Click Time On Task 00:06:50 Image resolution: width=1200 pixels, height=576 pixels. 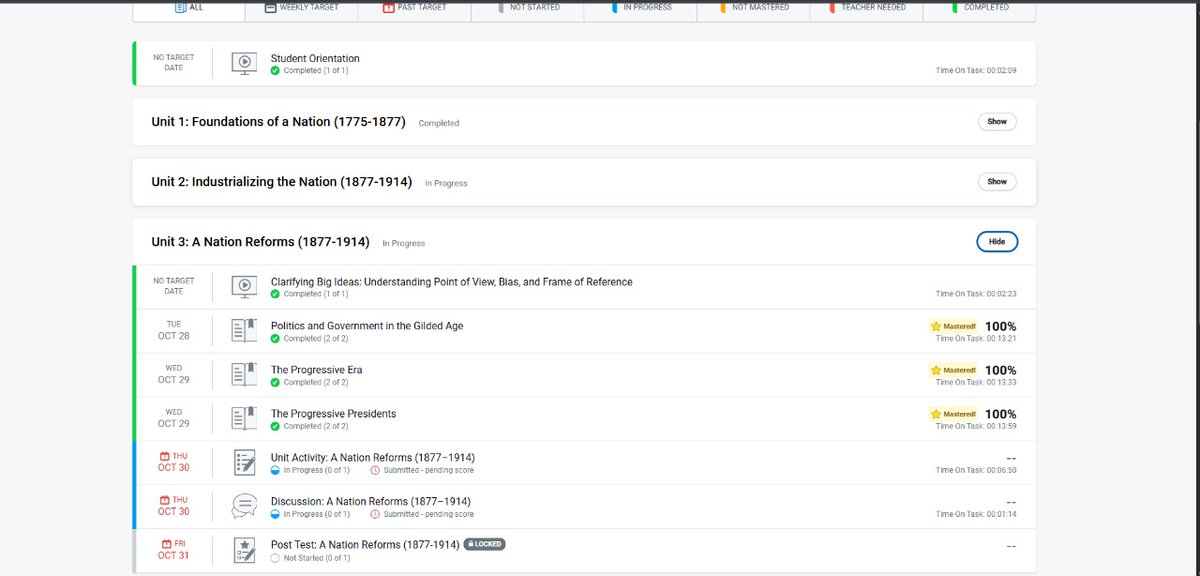pyautogui.click(x=976, y=470)
